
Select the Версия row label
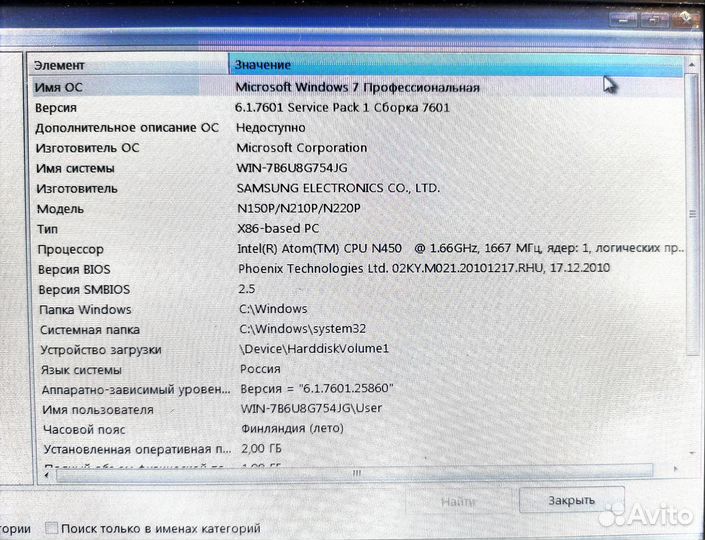(x=56, y=108)
